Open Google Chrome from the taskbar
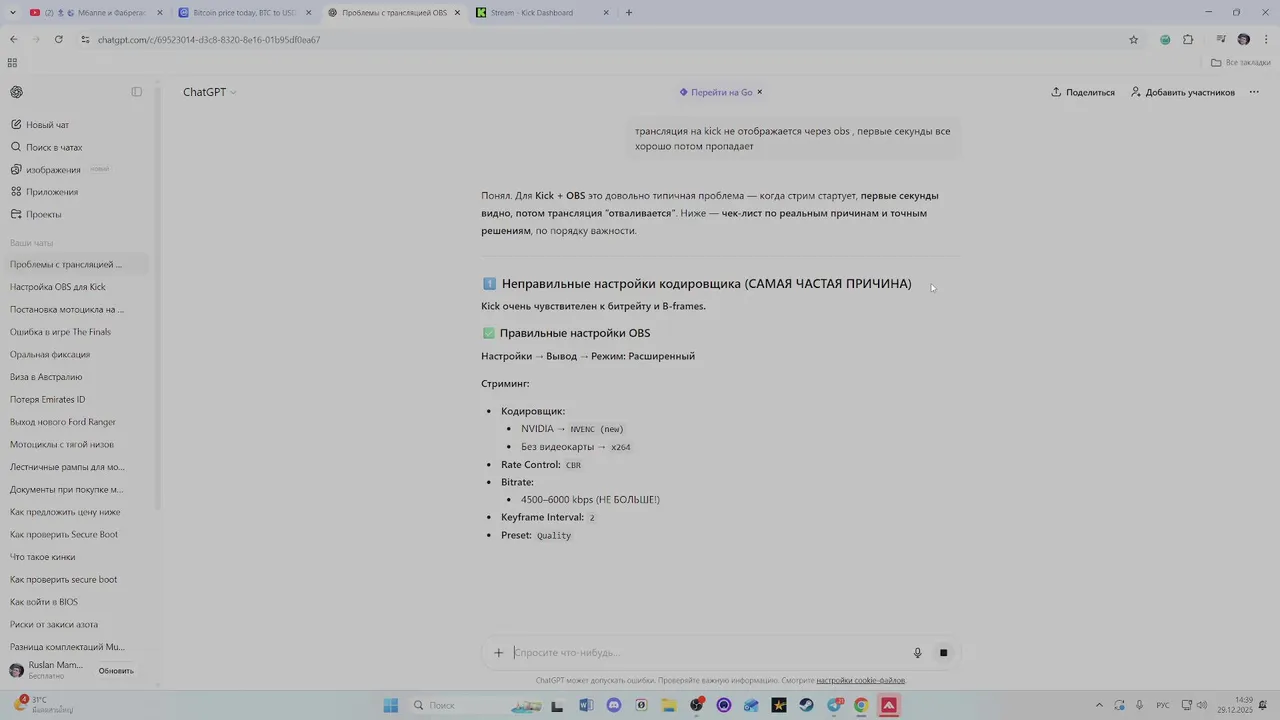Screen dimensions: 1280x720 (861, 705)
